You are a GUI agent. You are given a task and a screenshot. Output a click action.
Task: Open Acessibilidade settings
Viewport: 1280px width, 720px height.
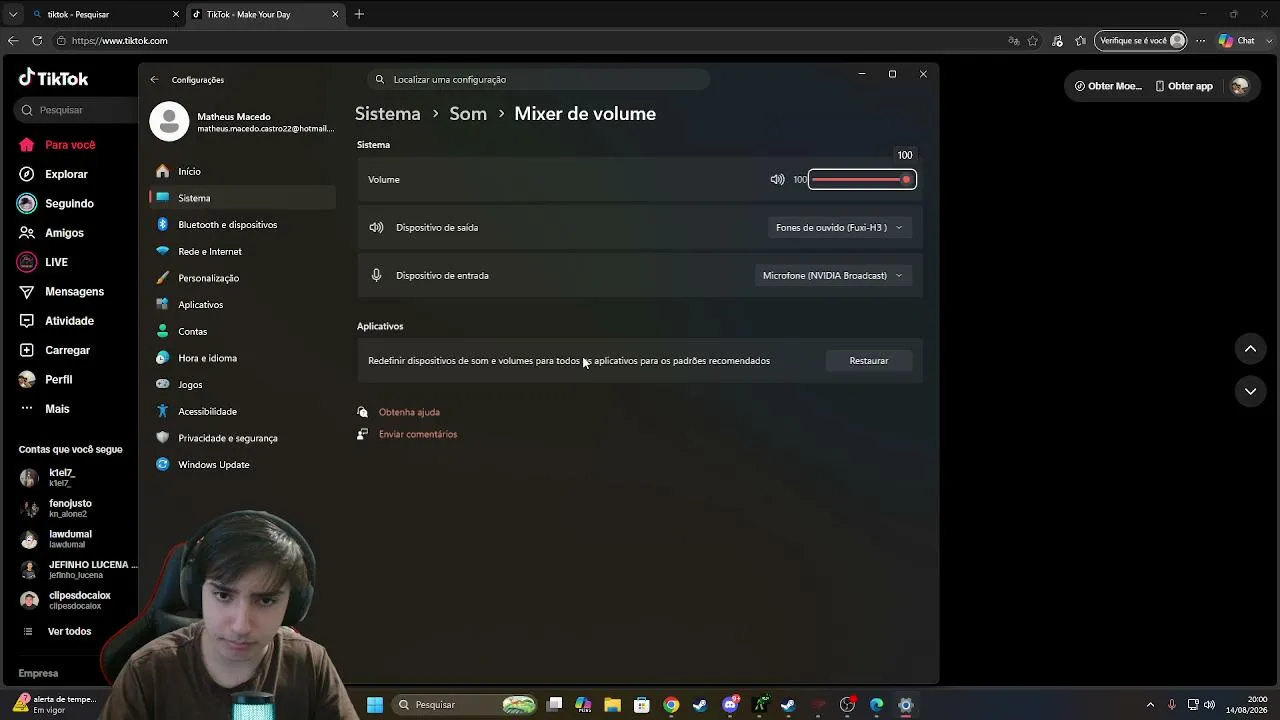(x=207, y=411)
